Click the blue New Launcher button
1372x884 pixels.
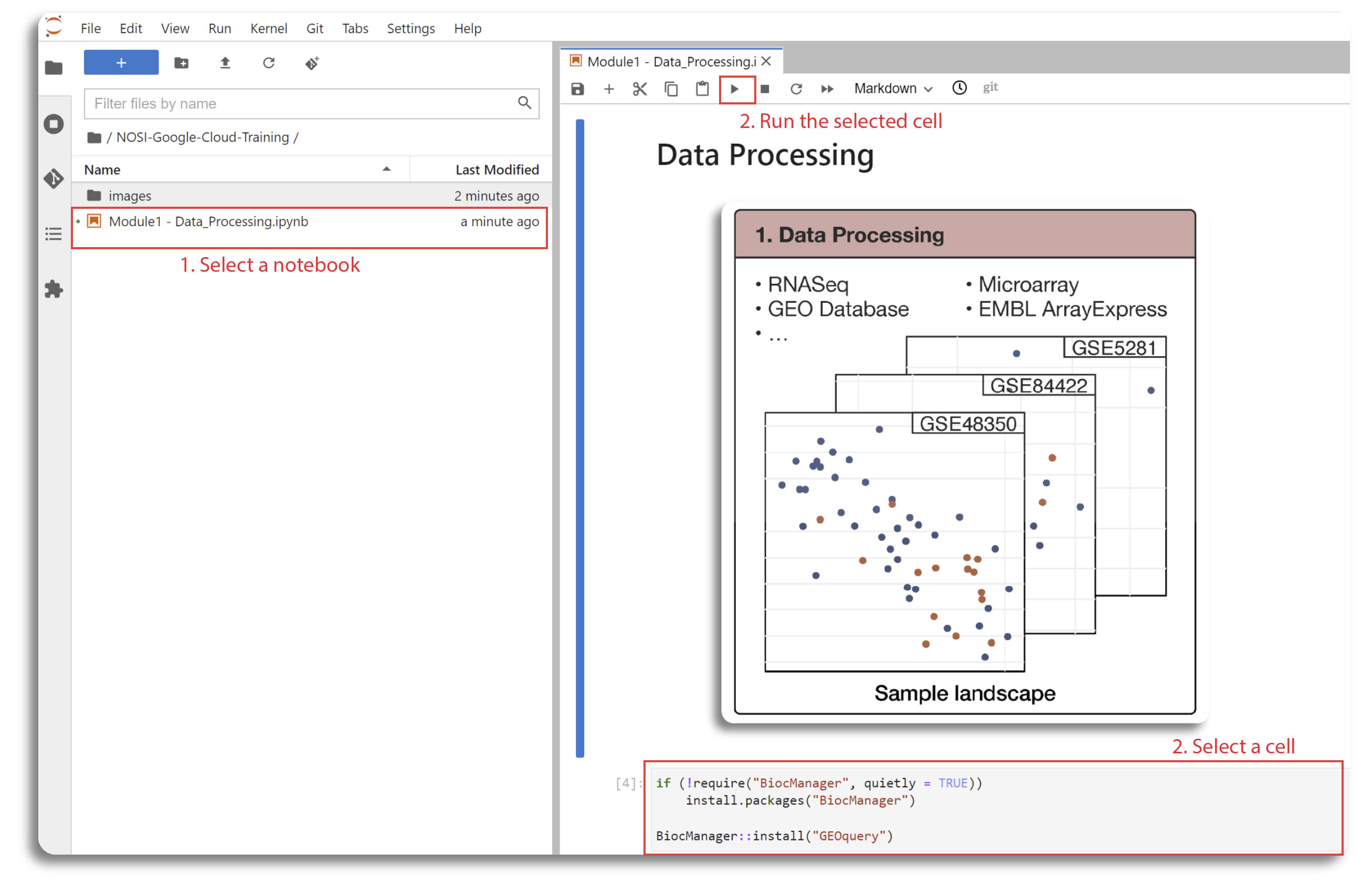(121, 62)
